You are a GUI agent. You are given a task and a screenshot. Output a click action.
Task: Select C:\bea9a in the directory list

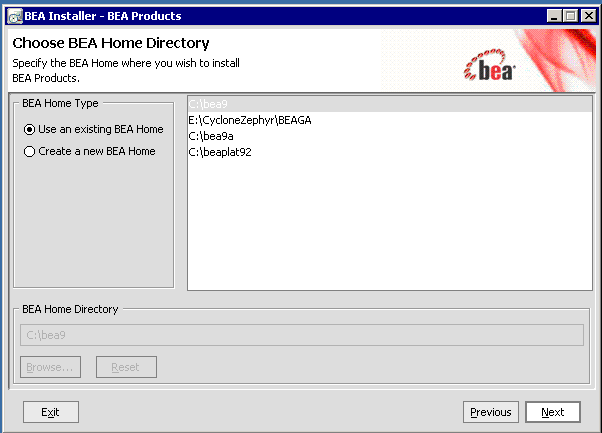click(x=389, y=136)
